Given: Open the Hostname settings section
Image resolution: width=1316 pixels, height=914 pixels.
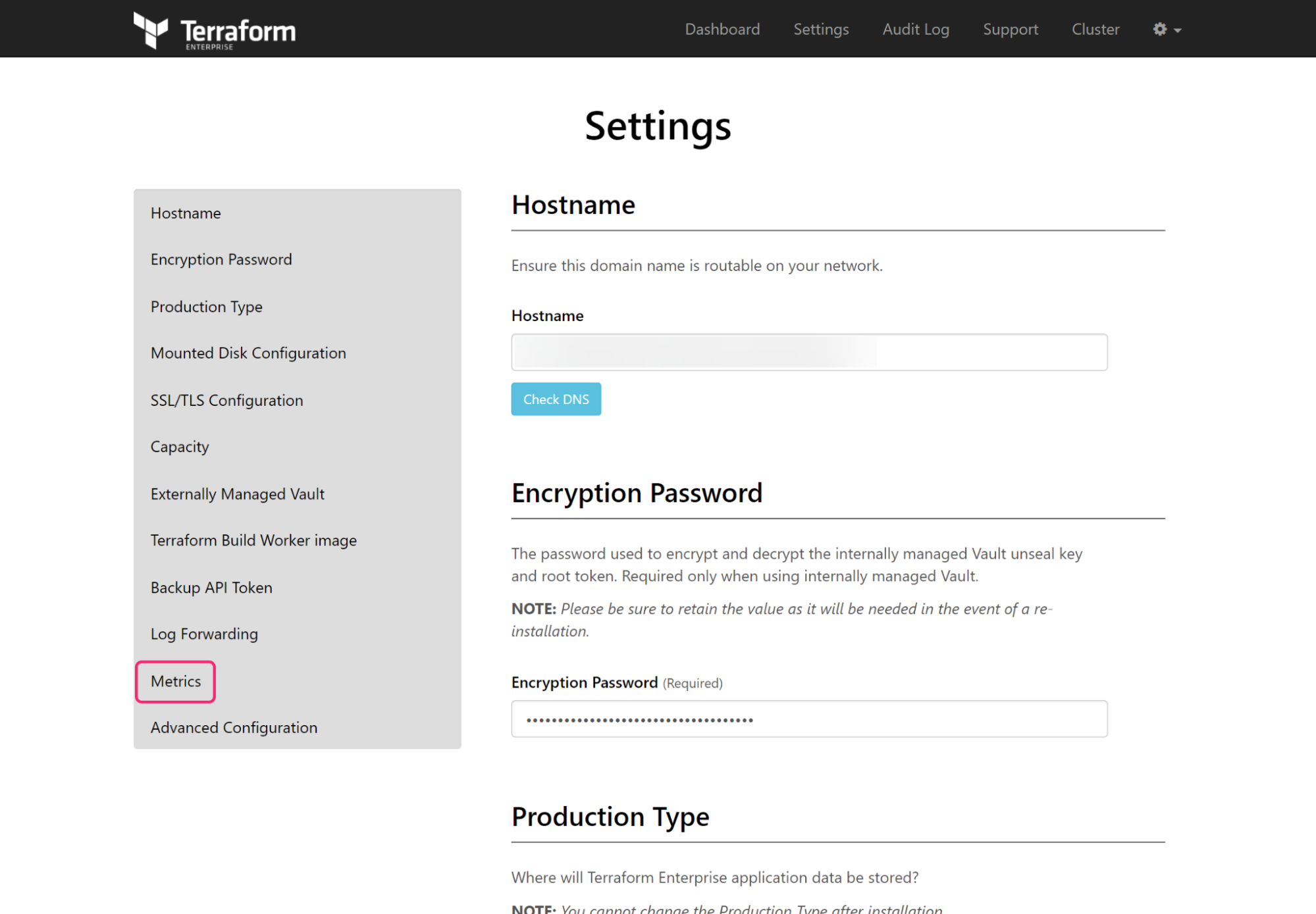Looking at the screenshot, I should point(186,213).
